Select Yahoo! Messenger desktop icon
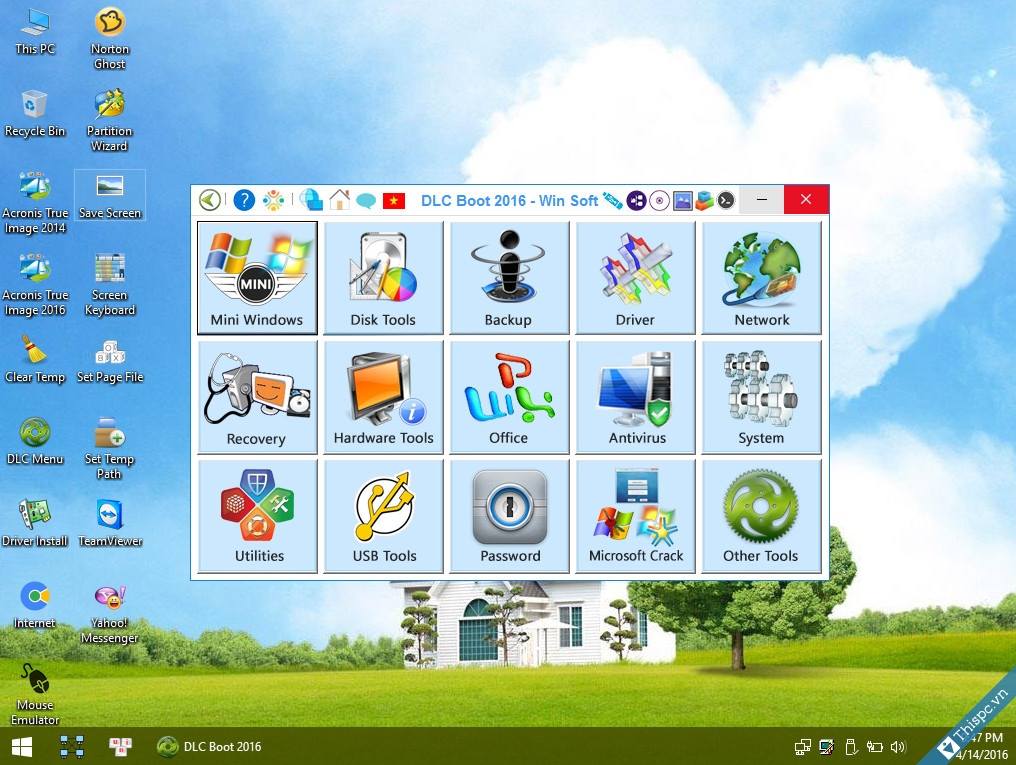This screenshot has height=765, width=1016. [110, 613]
